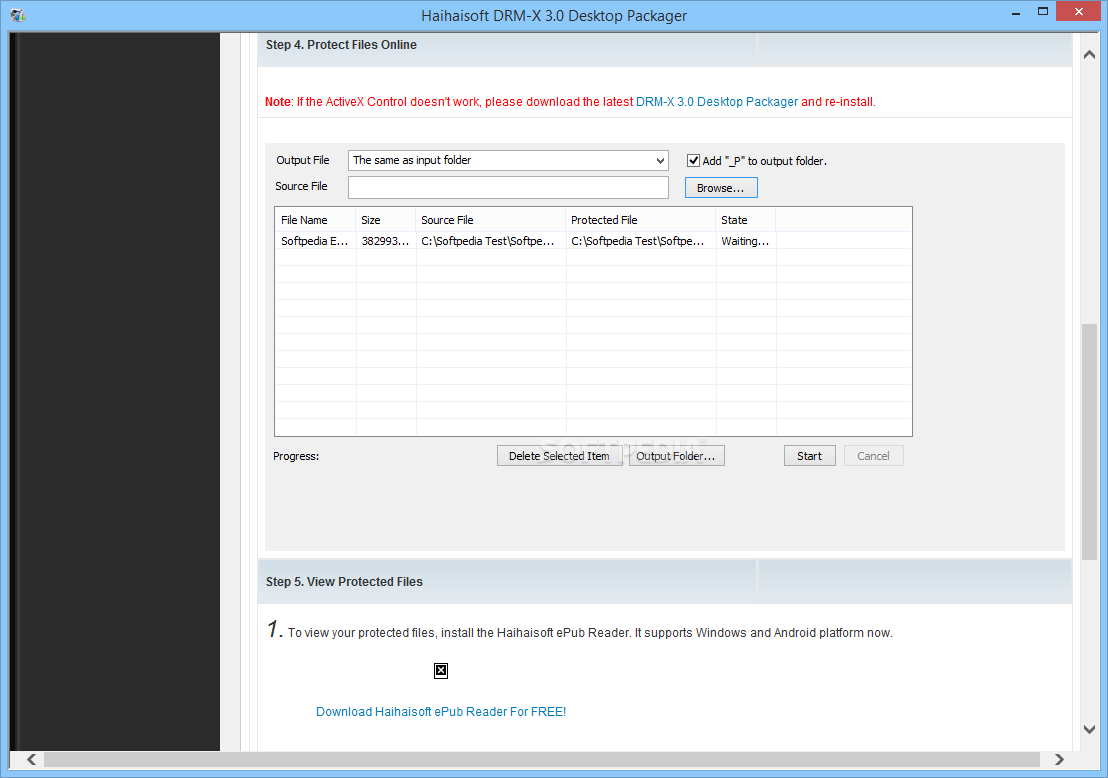Click the broken image placeholder icon
Screen dimensions: 1108x778
coord(441,671)
